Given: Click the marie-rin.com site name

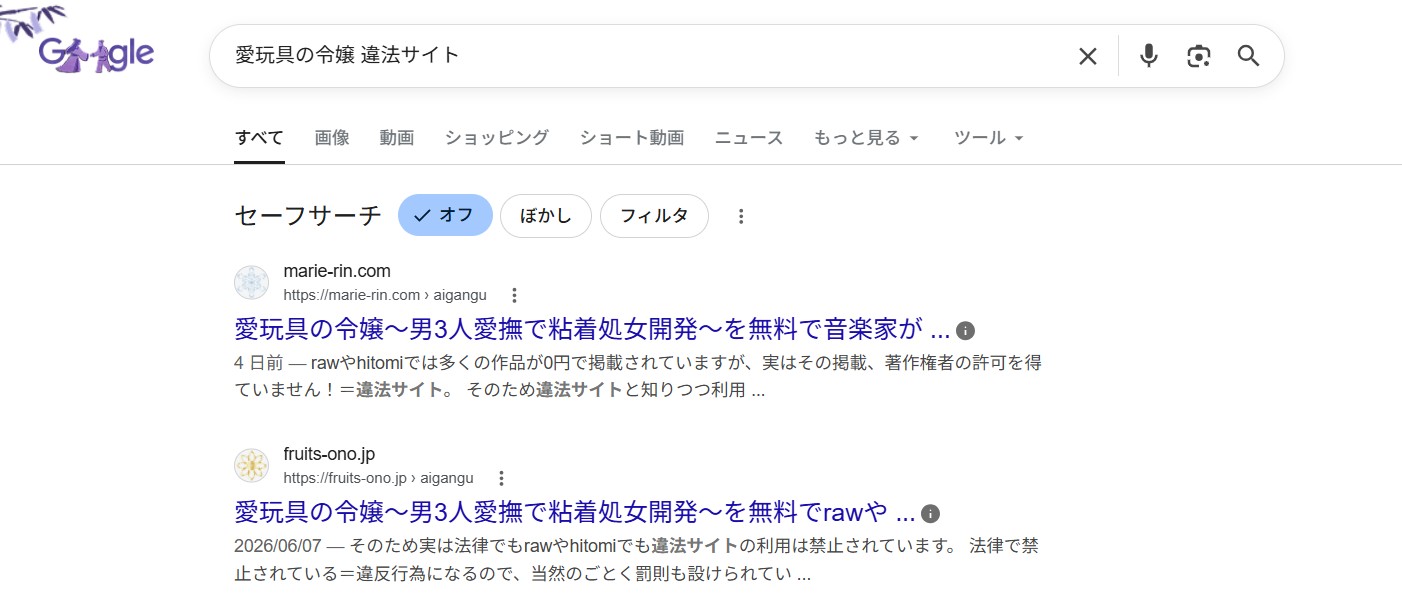Looking at the screenshot, I should (337, 271).
